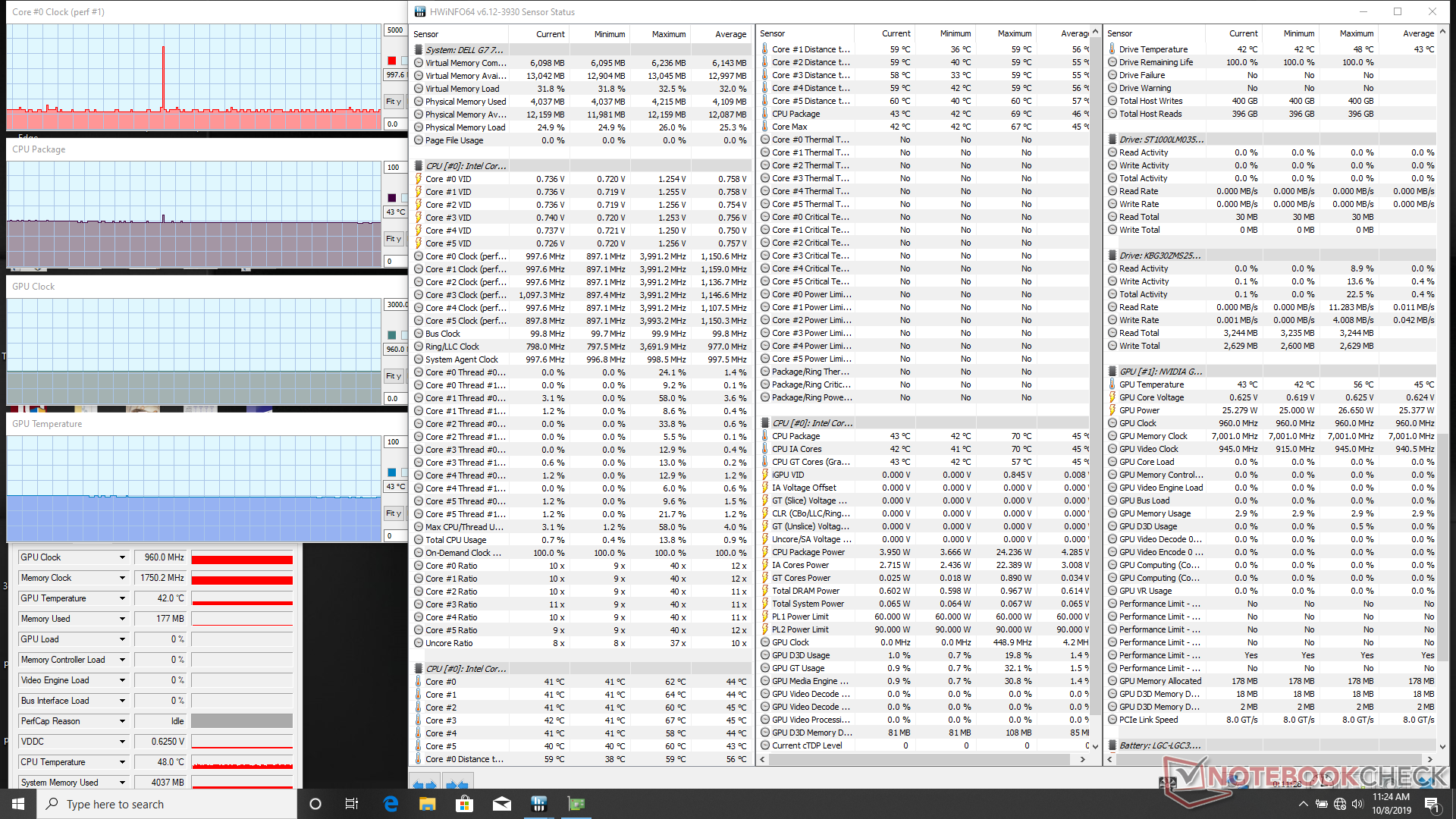Open the CPU Temperature sensor dropdown in GPU-Z
Viewport: 1456px width, 819px height.
(x=122, y=762)
